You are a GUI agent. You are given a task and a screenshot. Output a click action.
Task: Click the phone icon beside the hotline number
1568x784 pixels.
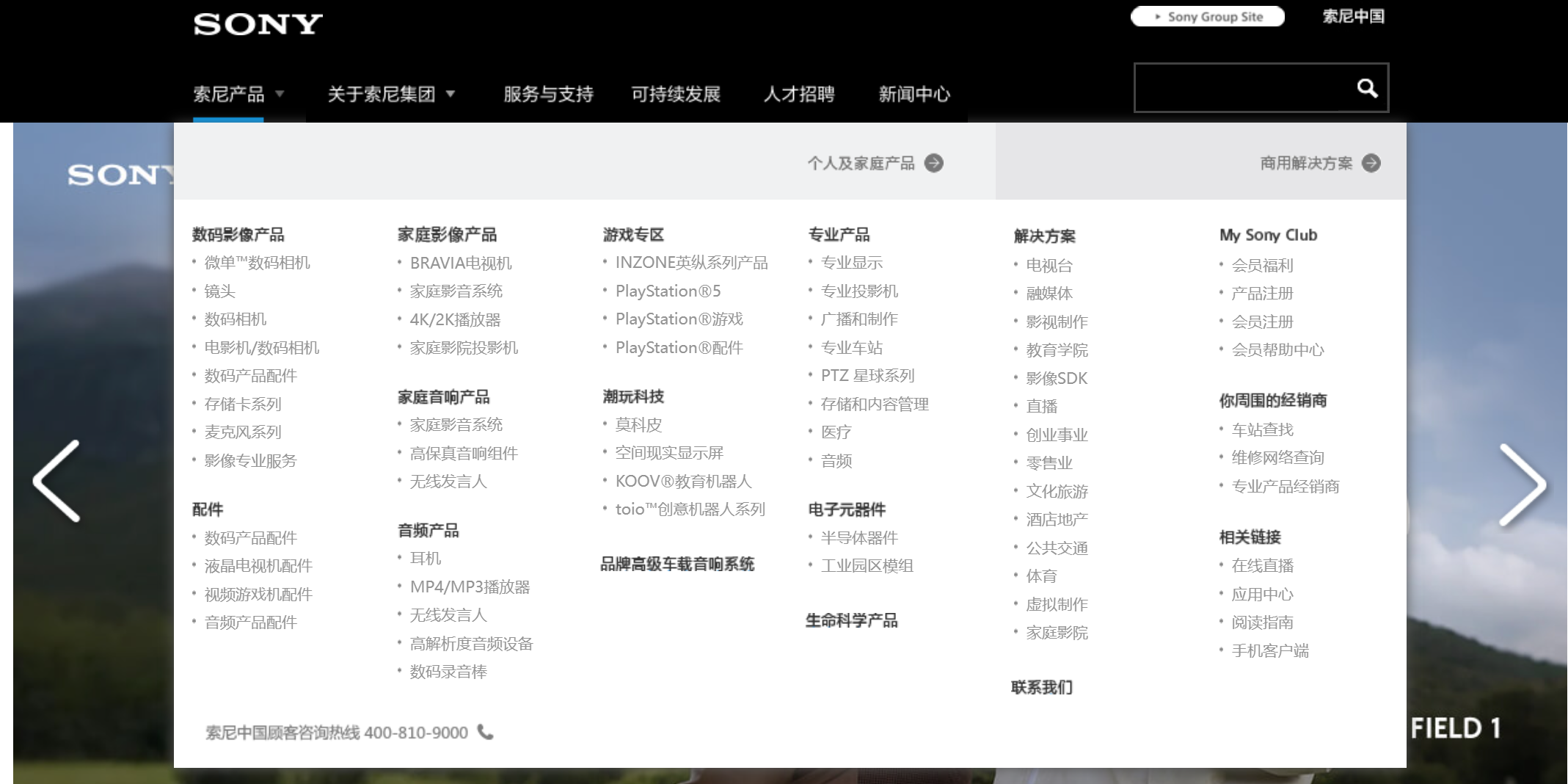point(486,732)
